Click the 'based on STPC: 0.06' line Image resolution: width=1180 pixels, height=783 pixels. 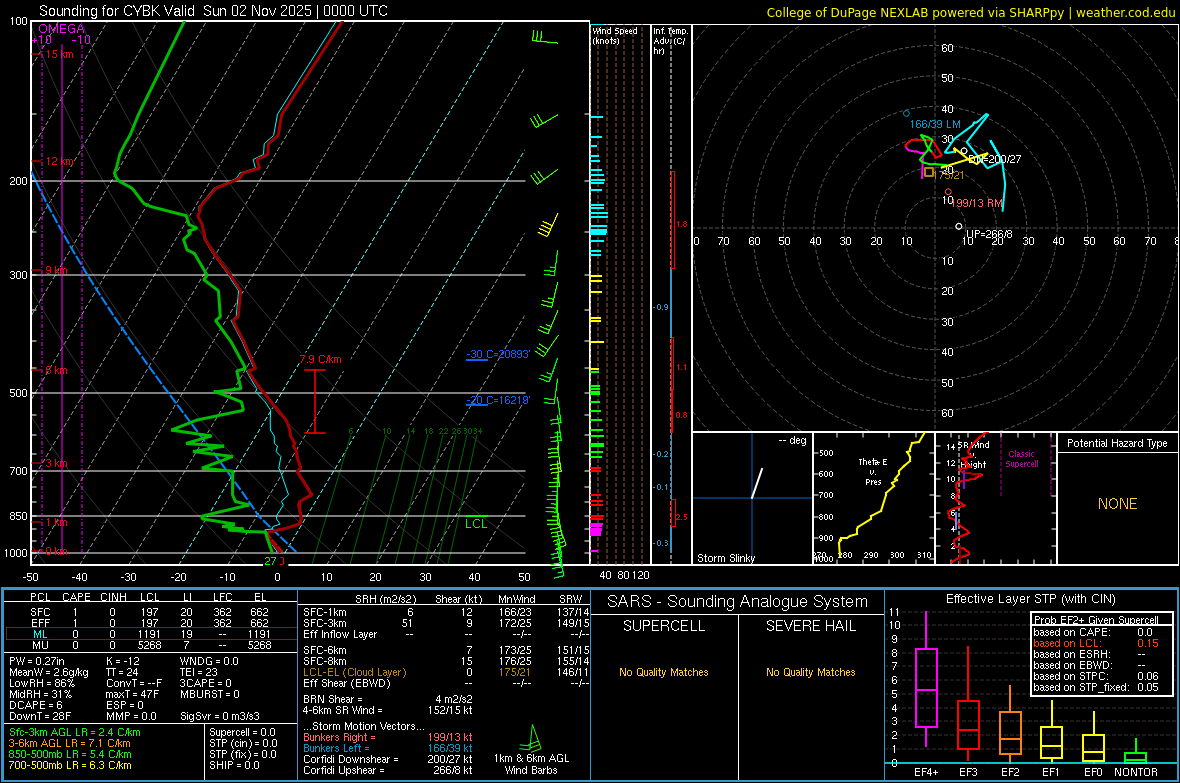coord(1096,676)
